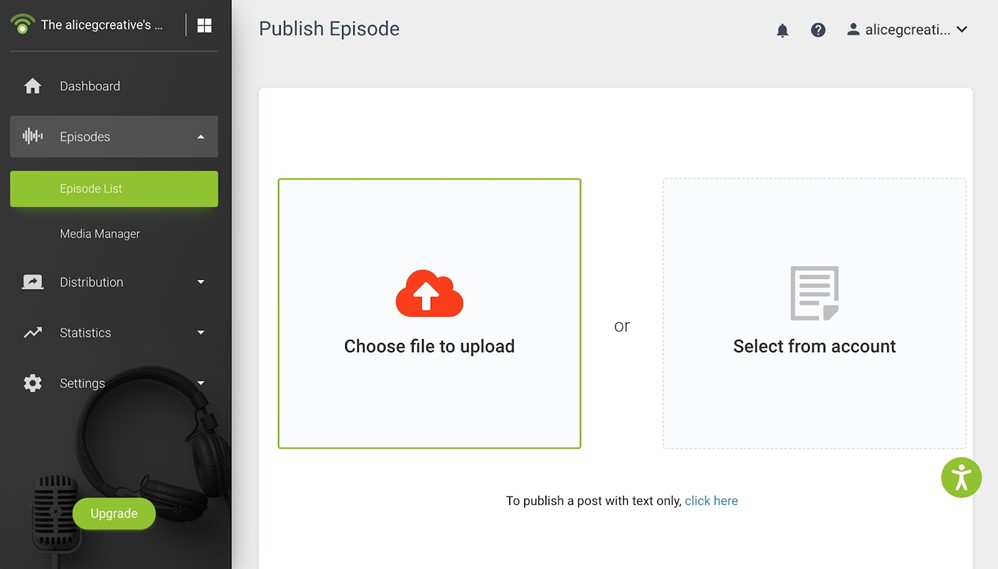Click the Statistics trend line icon
Screen dimensions: 998x569
point(32,332)
